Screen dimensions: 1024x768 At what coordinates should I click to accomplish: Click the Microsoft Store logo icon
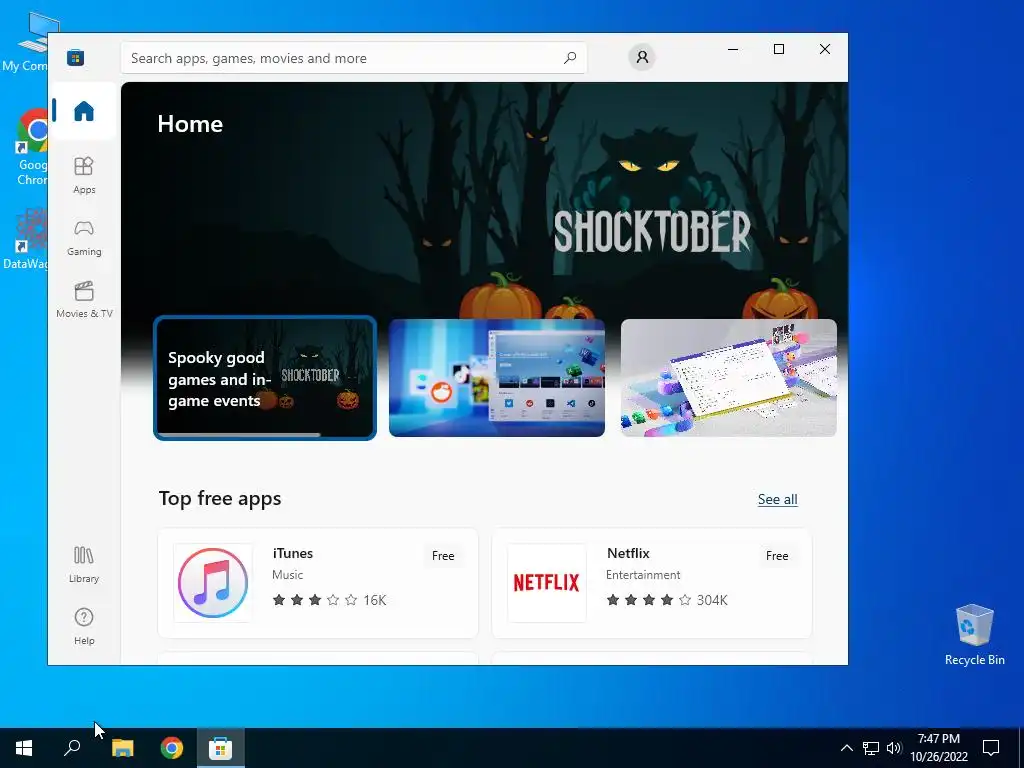coord(76,57)
